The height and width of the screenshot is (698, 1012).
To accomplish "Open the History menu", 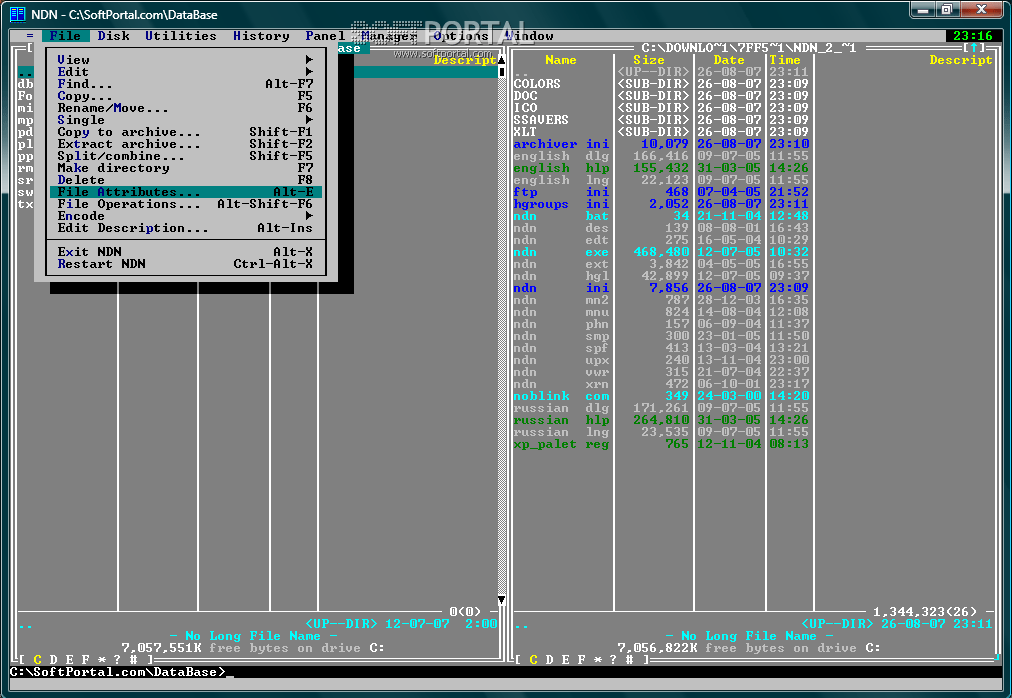I will point(261,36).
